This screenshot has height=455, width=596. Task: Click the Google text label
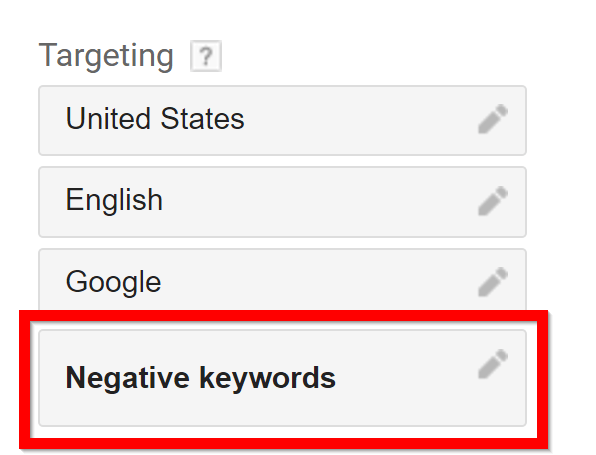(113, 282)
